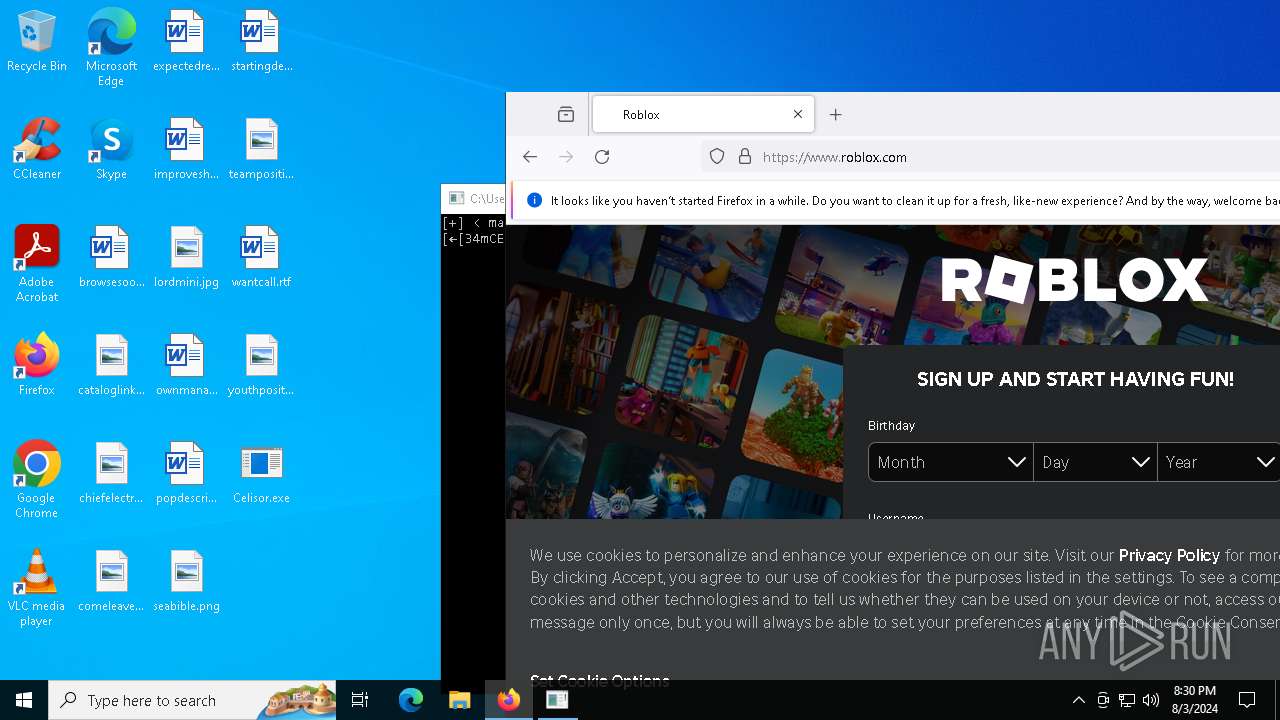The width and height of the screenshot is (1280, 720).
Task: Launch Firefox from the desktop shortcut
Action: (37, 366)
